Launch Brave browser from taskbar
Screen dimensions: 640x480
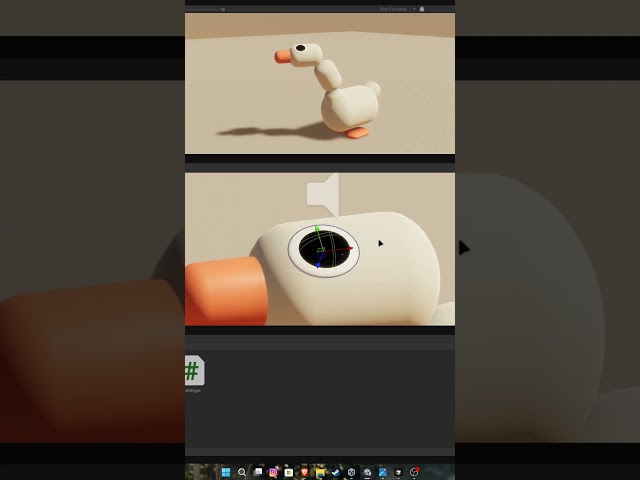tap(304, 472)
